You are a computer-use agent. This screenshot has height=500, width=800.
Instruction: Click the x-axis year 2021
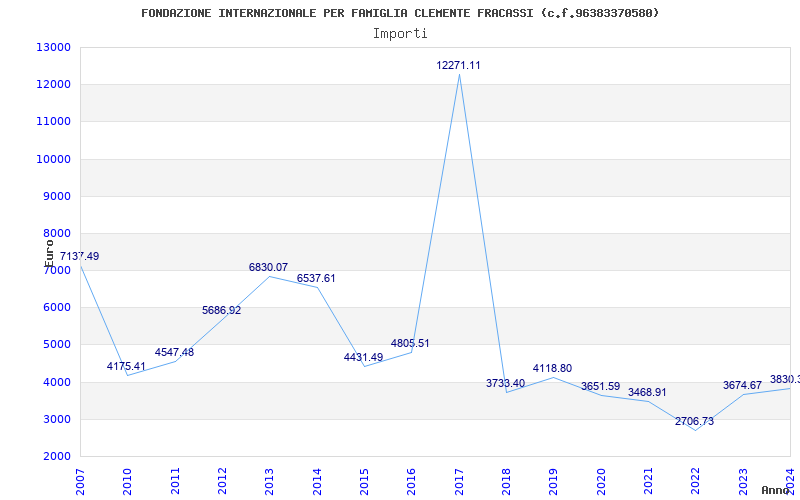coord(648,482)
